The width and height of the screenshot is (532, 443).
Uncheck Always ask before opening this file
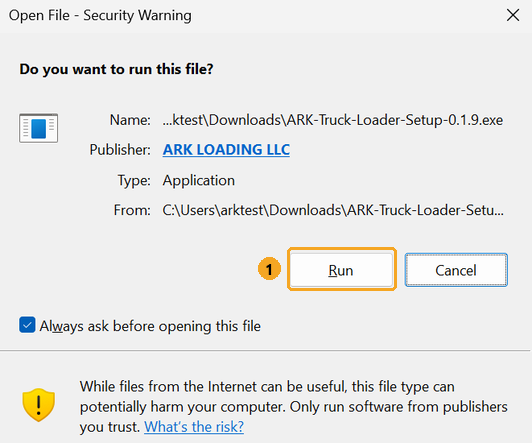click(27, 325)
